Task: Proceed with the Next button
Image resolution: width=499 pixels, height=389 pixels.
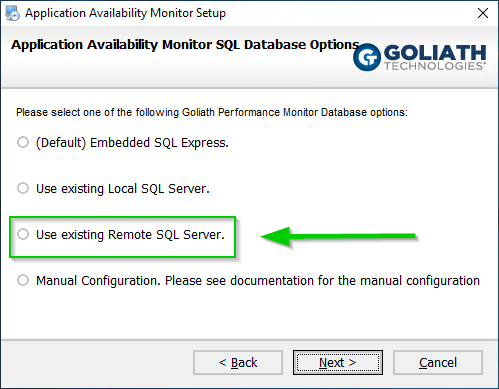Action: point(338,363)
